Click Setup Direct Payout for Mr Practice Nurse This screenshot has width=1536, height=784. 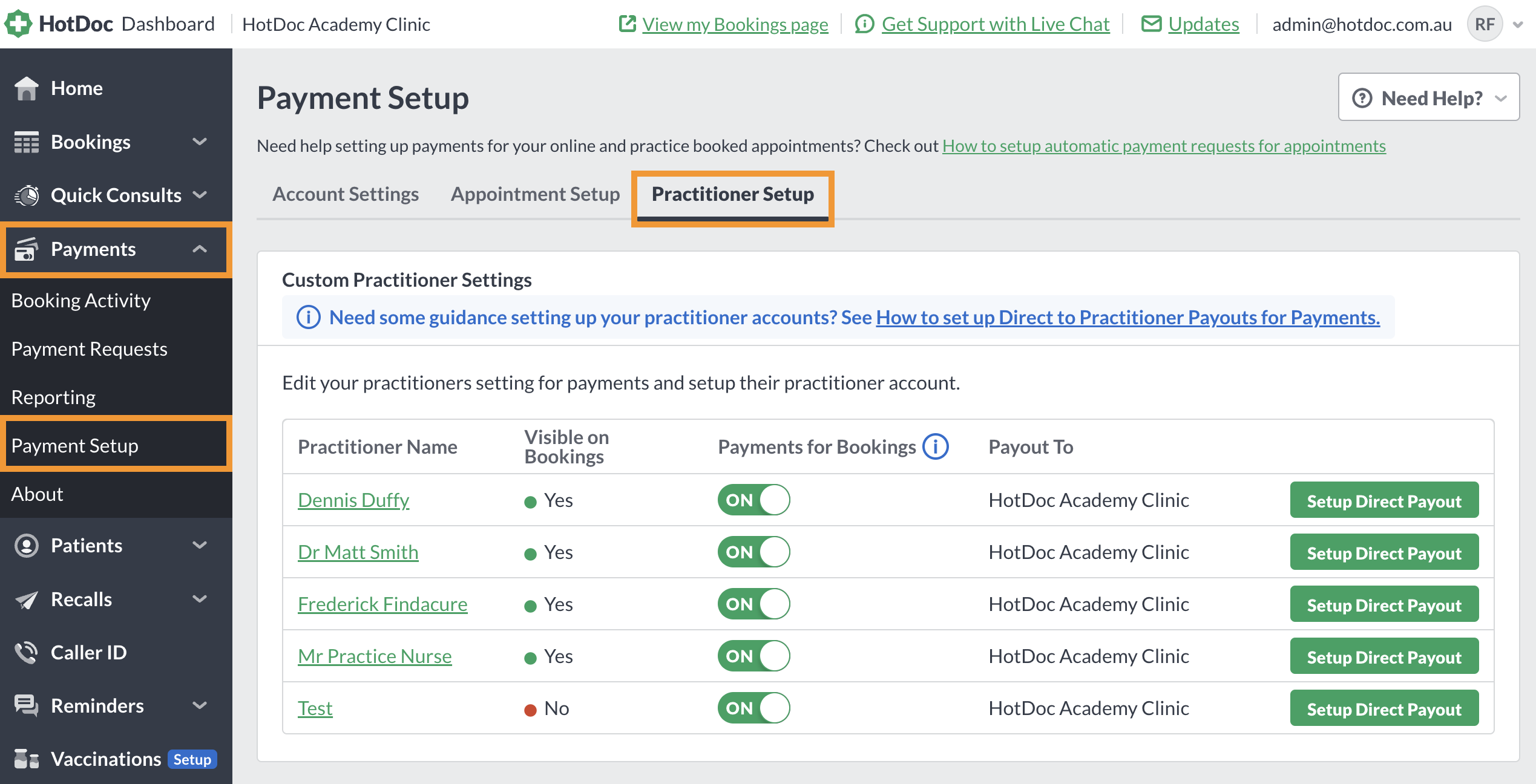(1384, 656)
